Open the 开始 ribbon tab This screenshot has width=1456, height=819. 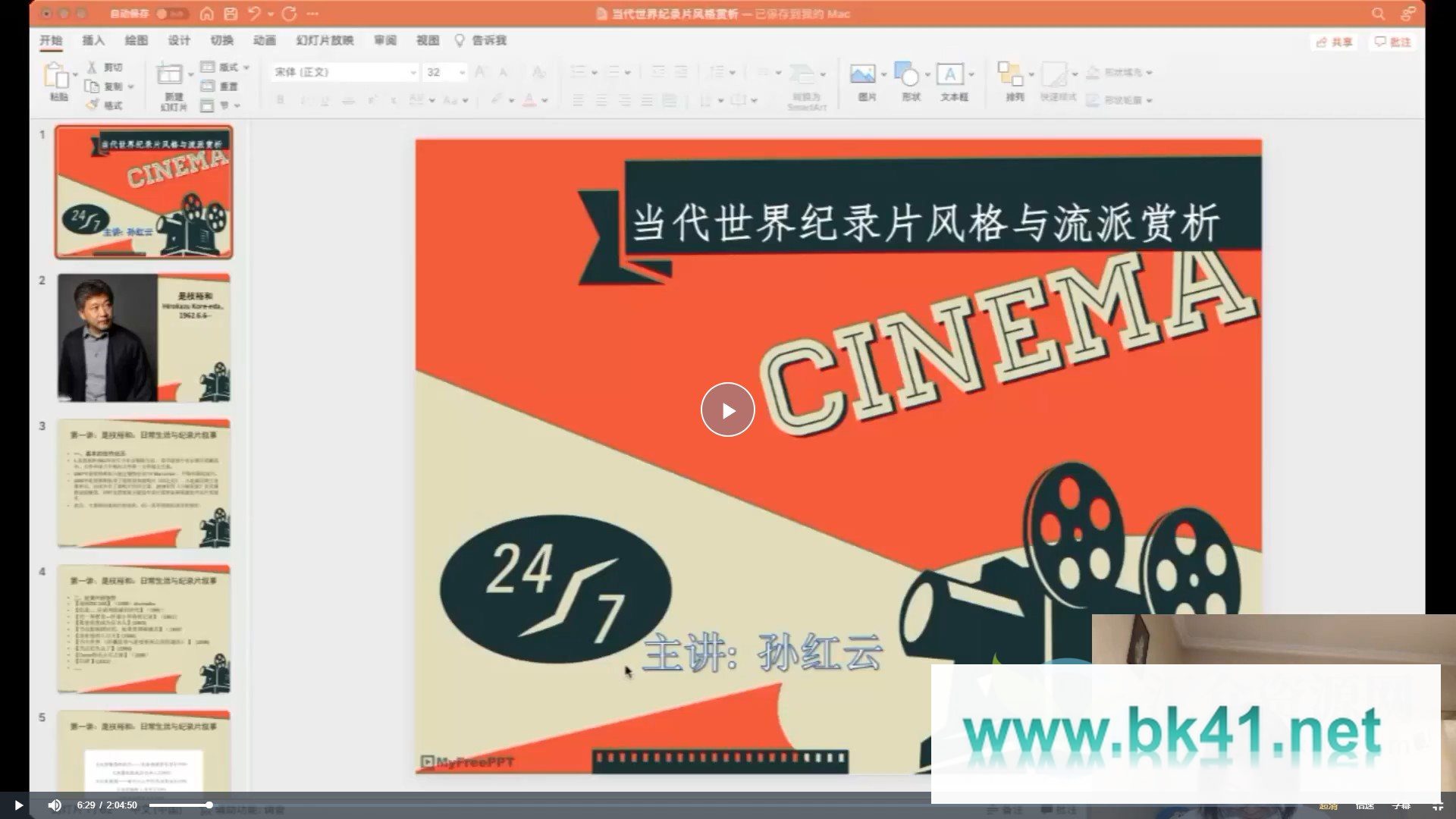pos(51,40)
